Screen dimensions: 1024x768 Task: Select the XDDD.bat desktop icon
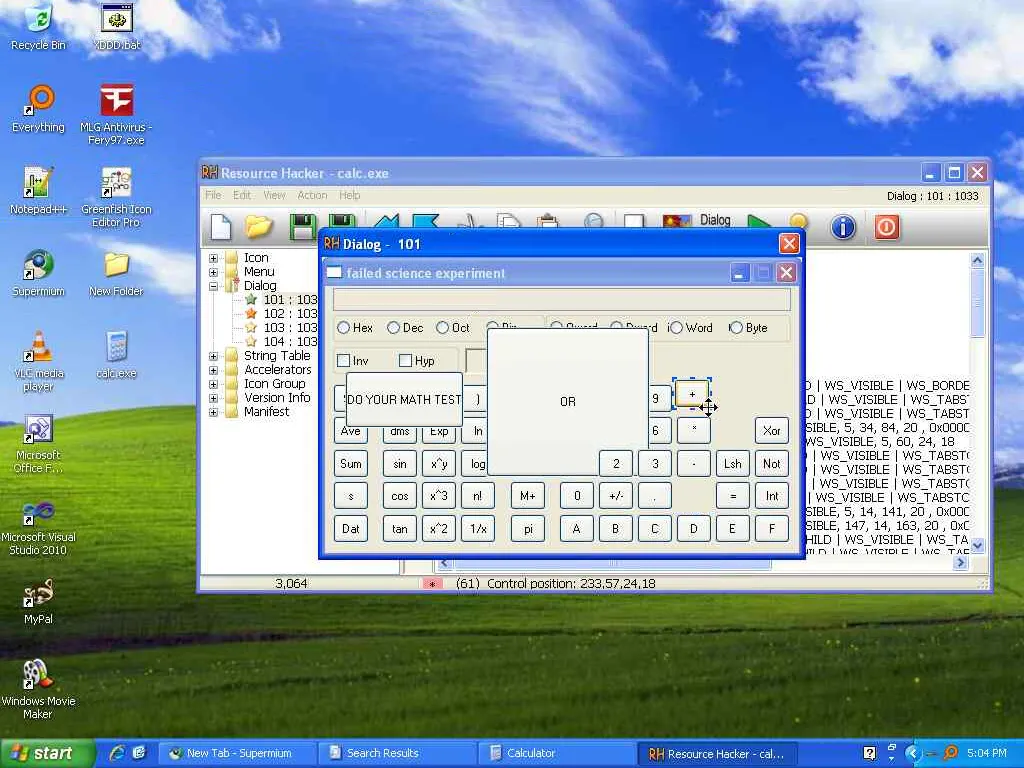(x=116, y=27)
